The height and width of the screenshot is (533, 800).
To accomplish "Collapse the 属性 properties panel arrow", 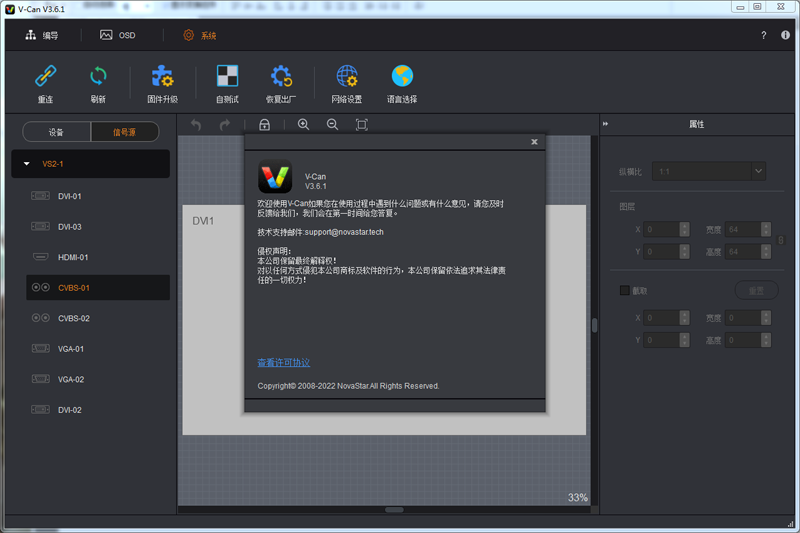I will [x=606, y=124].
